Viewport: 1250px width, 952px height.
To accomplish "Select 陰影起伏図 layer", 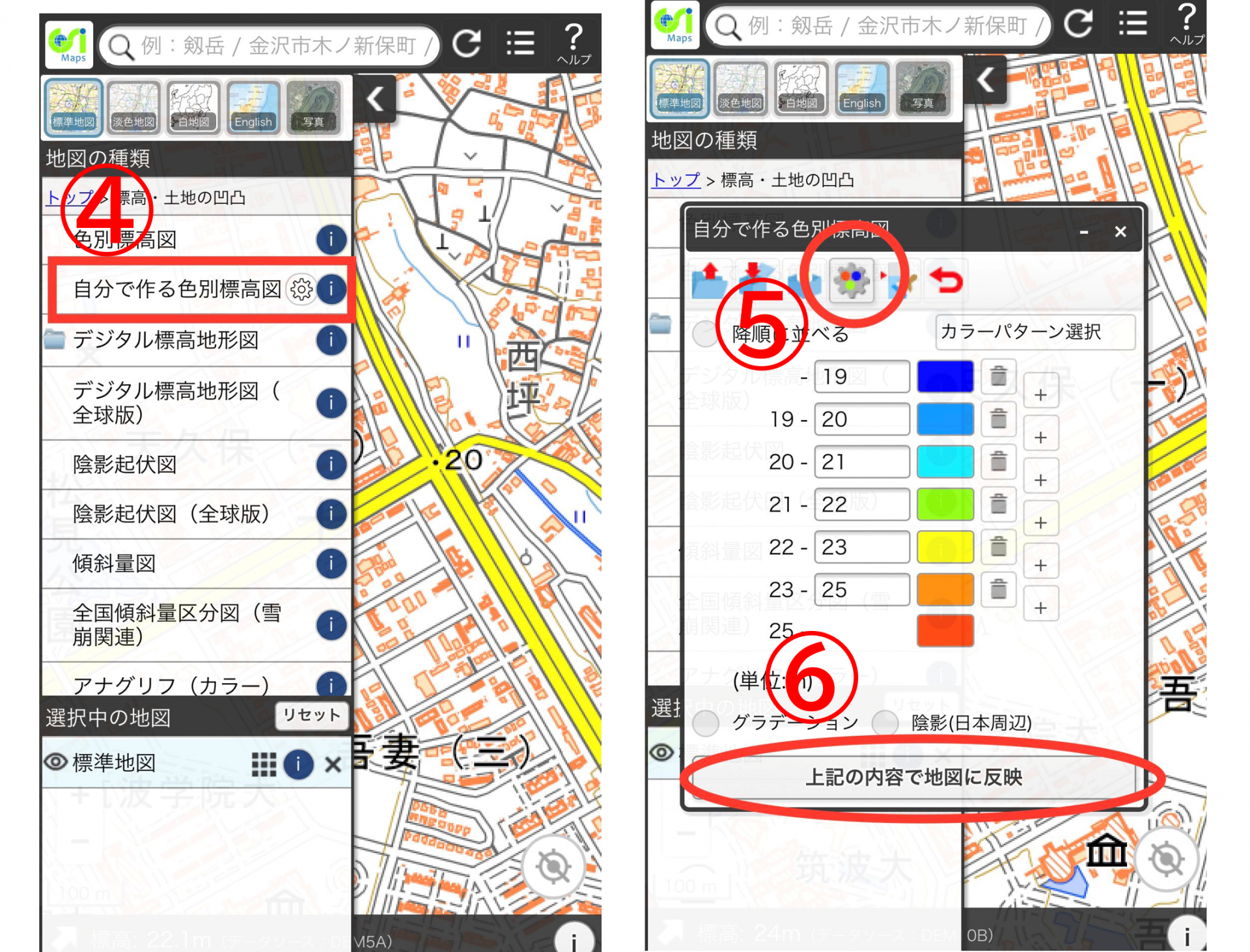I will 125,464.
